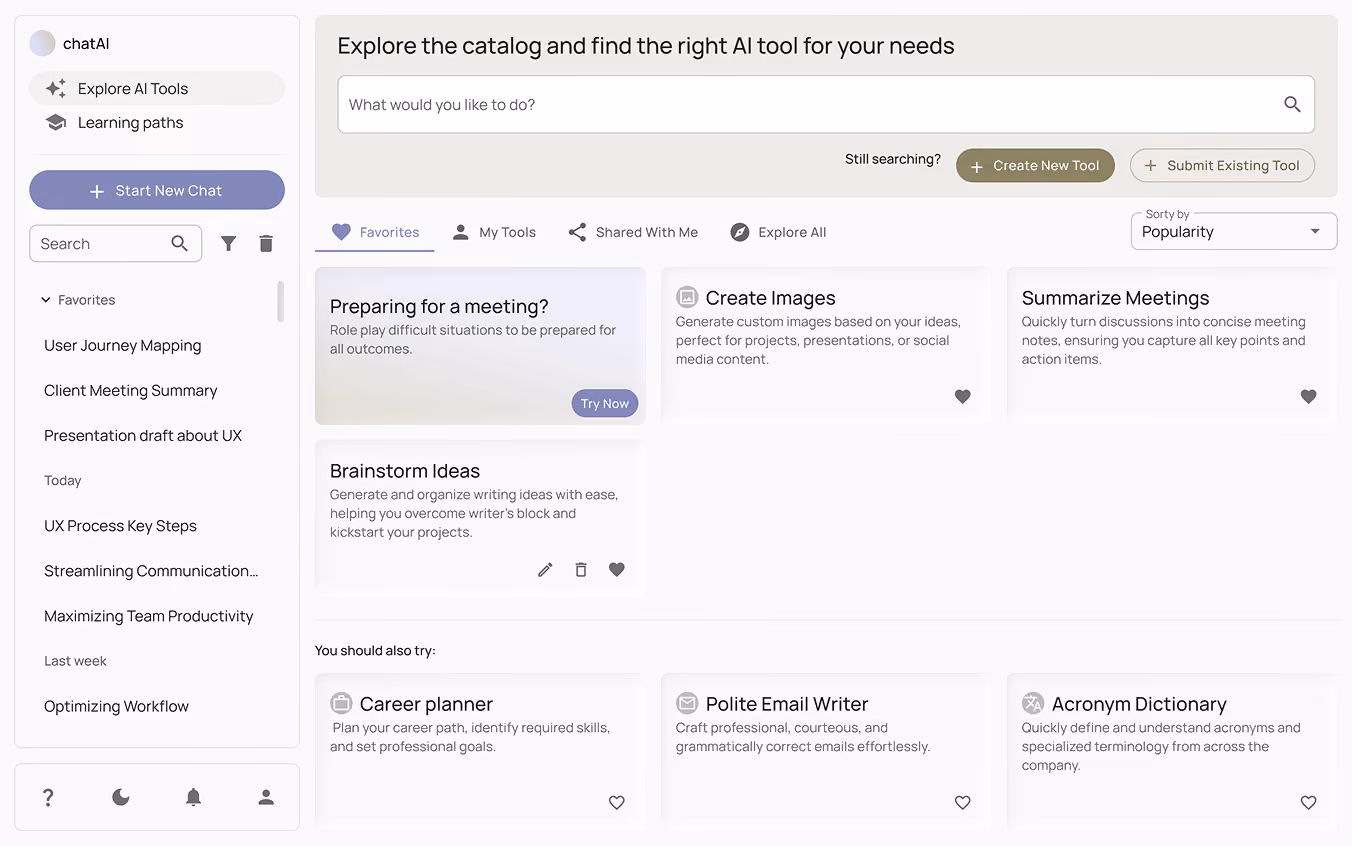Image resolution: width=1352 pixels, height=846 pixels.
Task: Click the translate icon on Acronym Dictionary
Action: pyautogui.click(x=1033, y=703)
